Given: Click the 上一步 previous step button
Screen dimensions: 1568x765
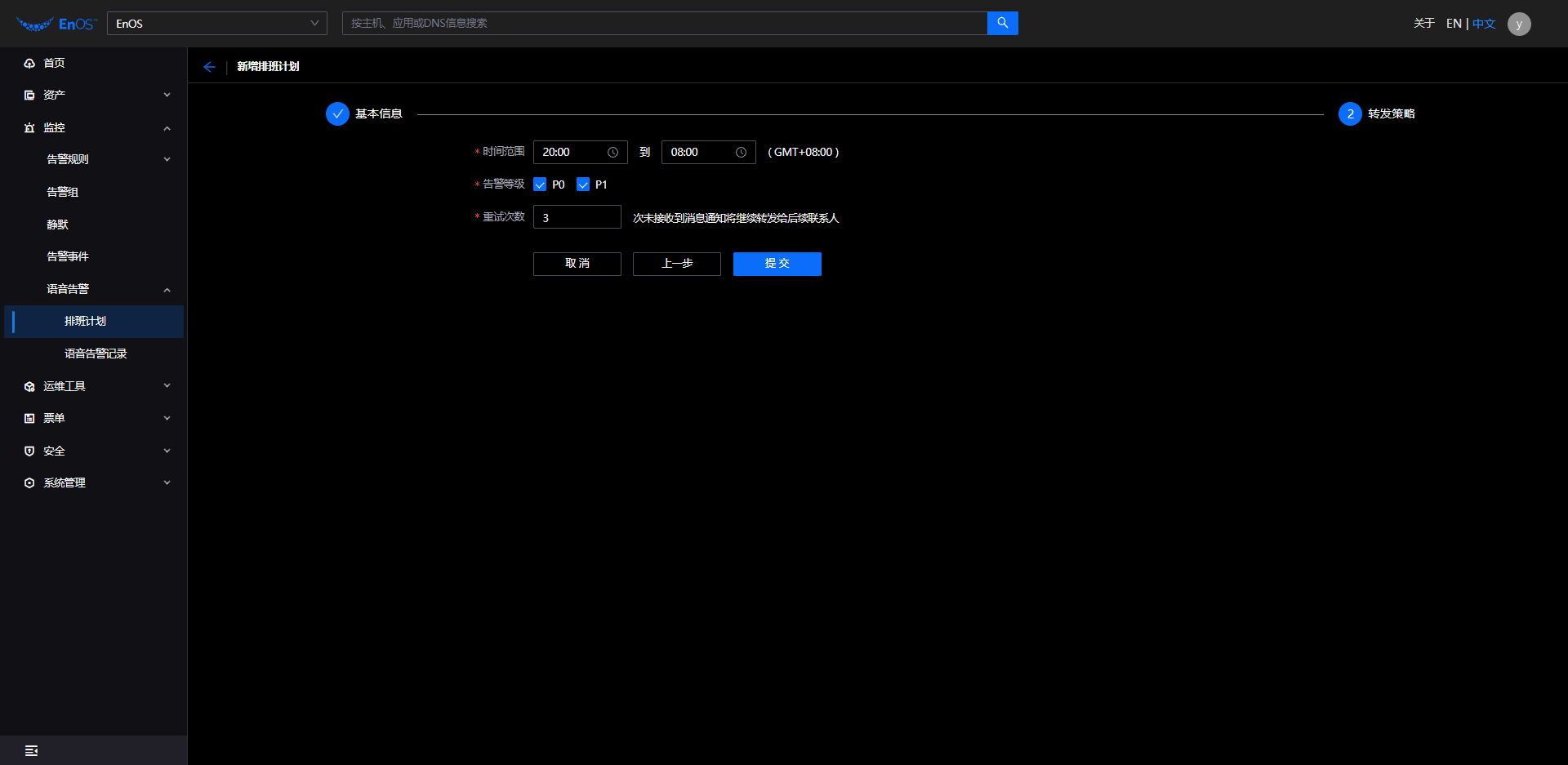Looking at the screenshot, I should (x=677, y=264).
